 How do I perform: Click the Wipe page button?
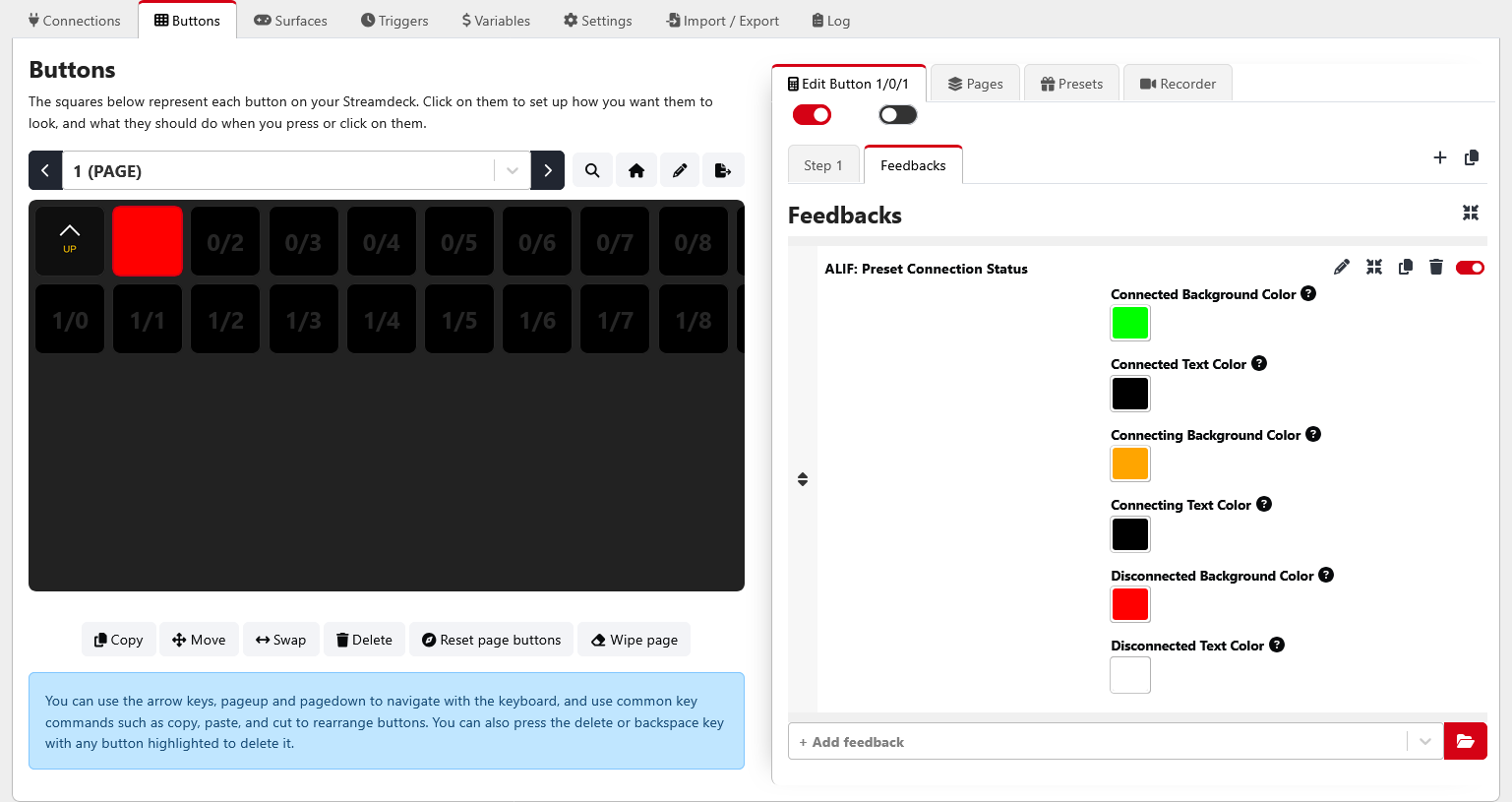635,640
